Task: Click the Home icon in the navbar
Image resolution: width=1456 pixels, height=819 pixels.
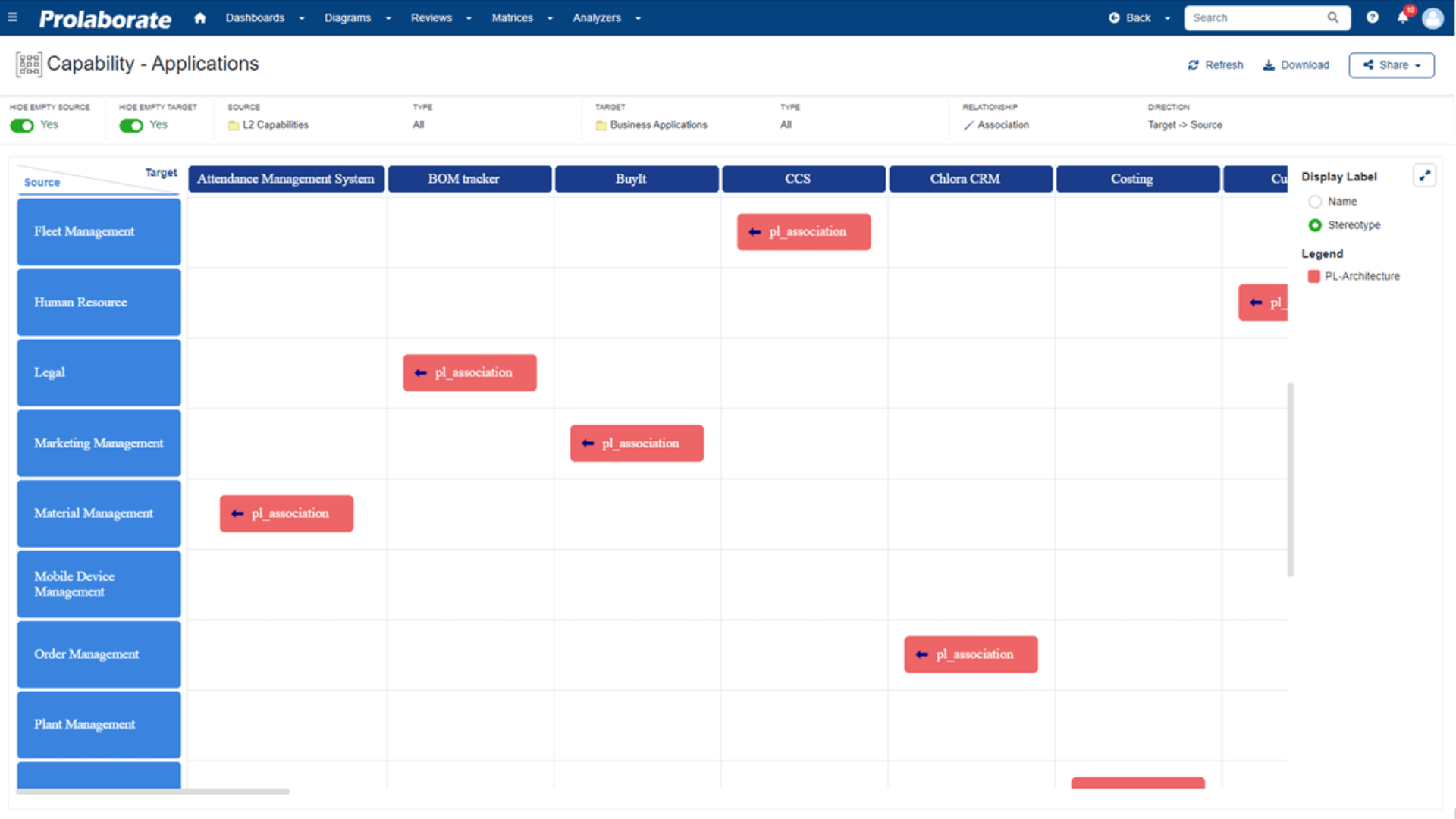Action: (x=199, y=17)
